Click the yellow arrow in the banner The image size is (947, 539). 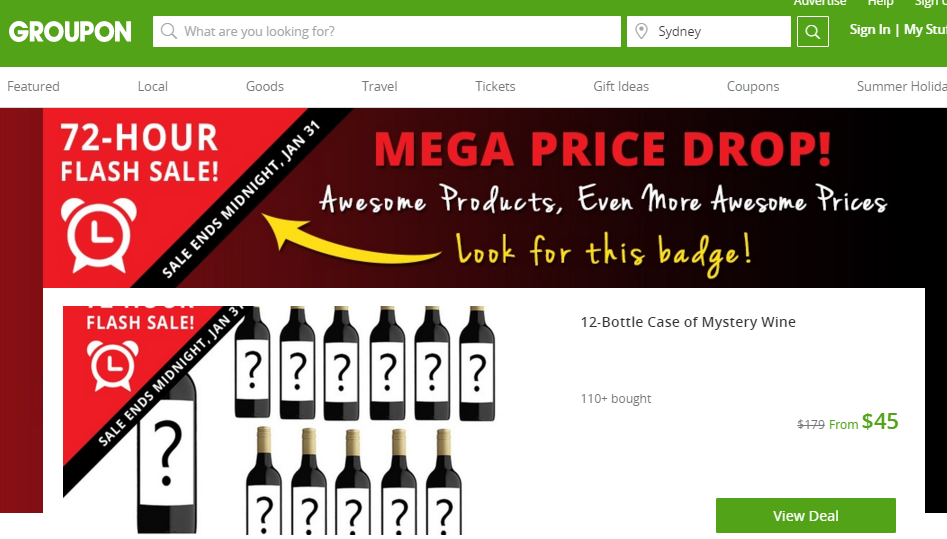(x=350, y=242)
